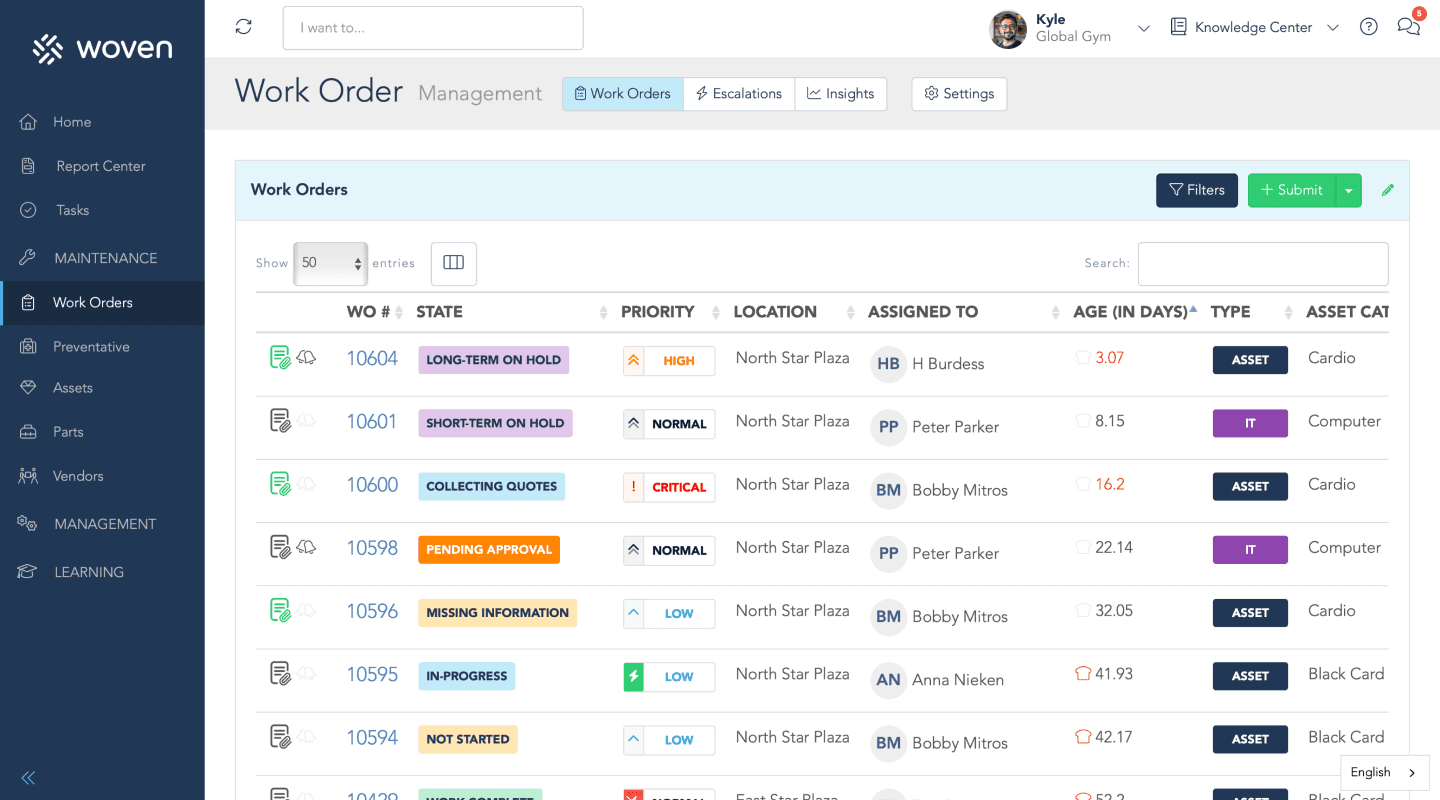Open the column visibility icon button
This screenshot has height=800, width=1440.
point(454,263)
